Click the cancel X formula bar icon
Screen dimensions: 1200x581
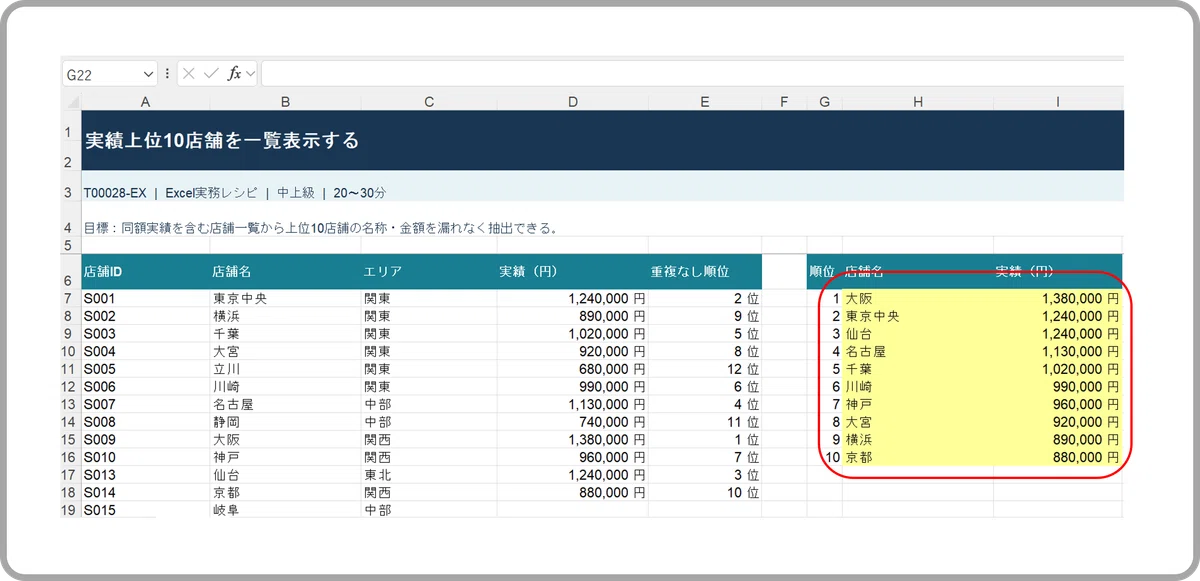click(x=189, y=74)
